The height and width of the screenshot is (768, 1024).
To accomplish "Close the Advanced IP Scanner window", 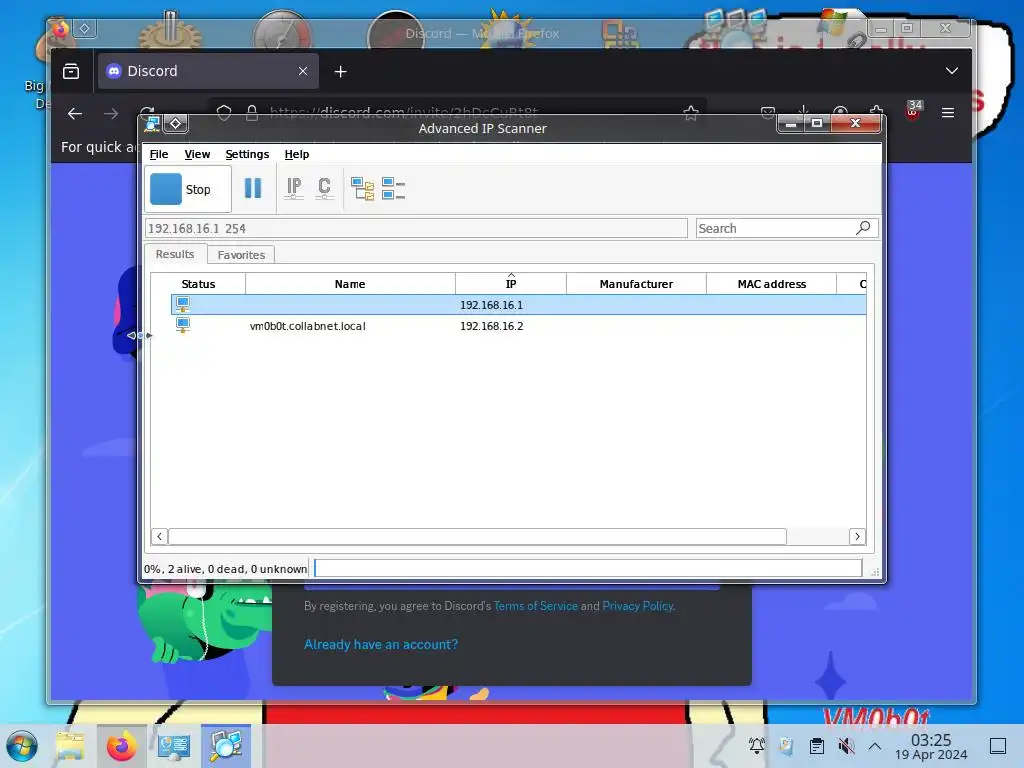I will click(x=856, y=123).
